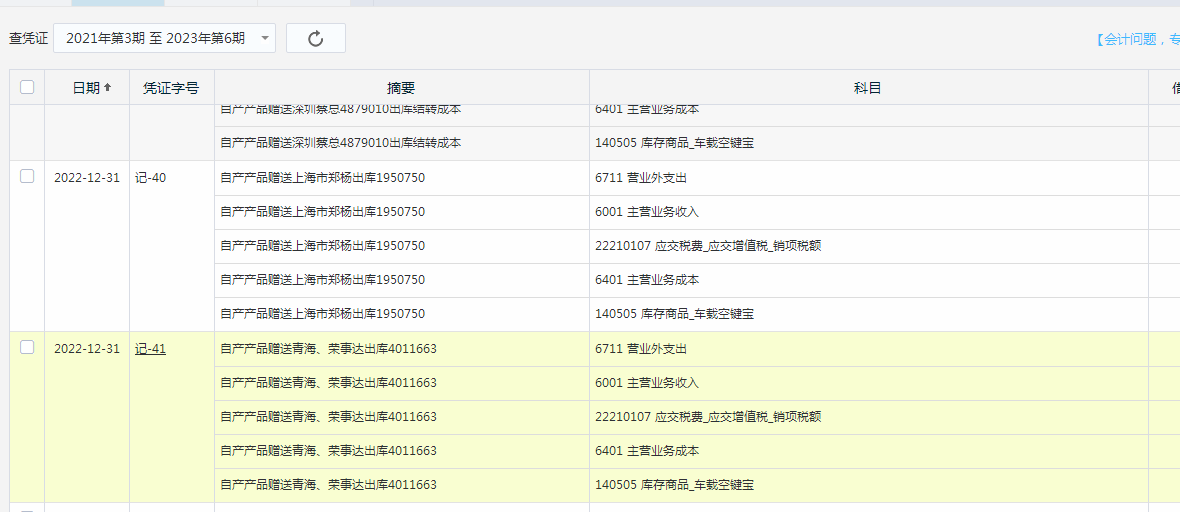The width and height of the screenshot is (1180, 512).
Task: Select 6001 主营业务收入 in voucher 记-40
Action: click(x=647, y=212)
